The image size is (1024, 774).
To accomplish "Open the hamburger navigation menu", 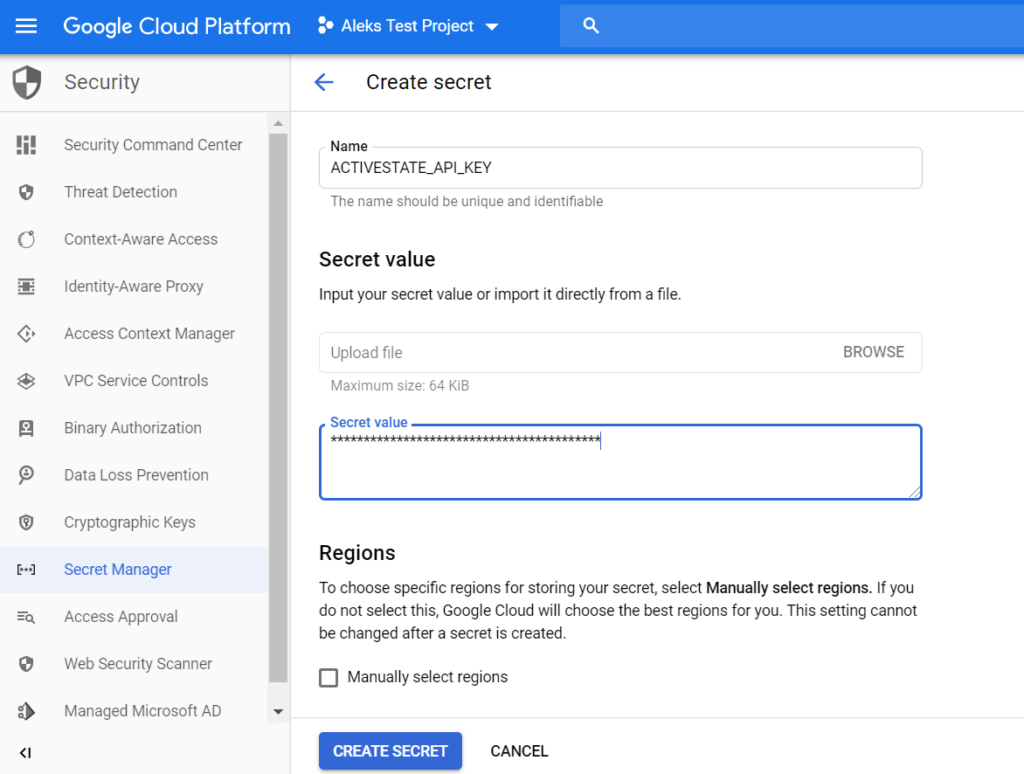I will [x=26, y=26].
